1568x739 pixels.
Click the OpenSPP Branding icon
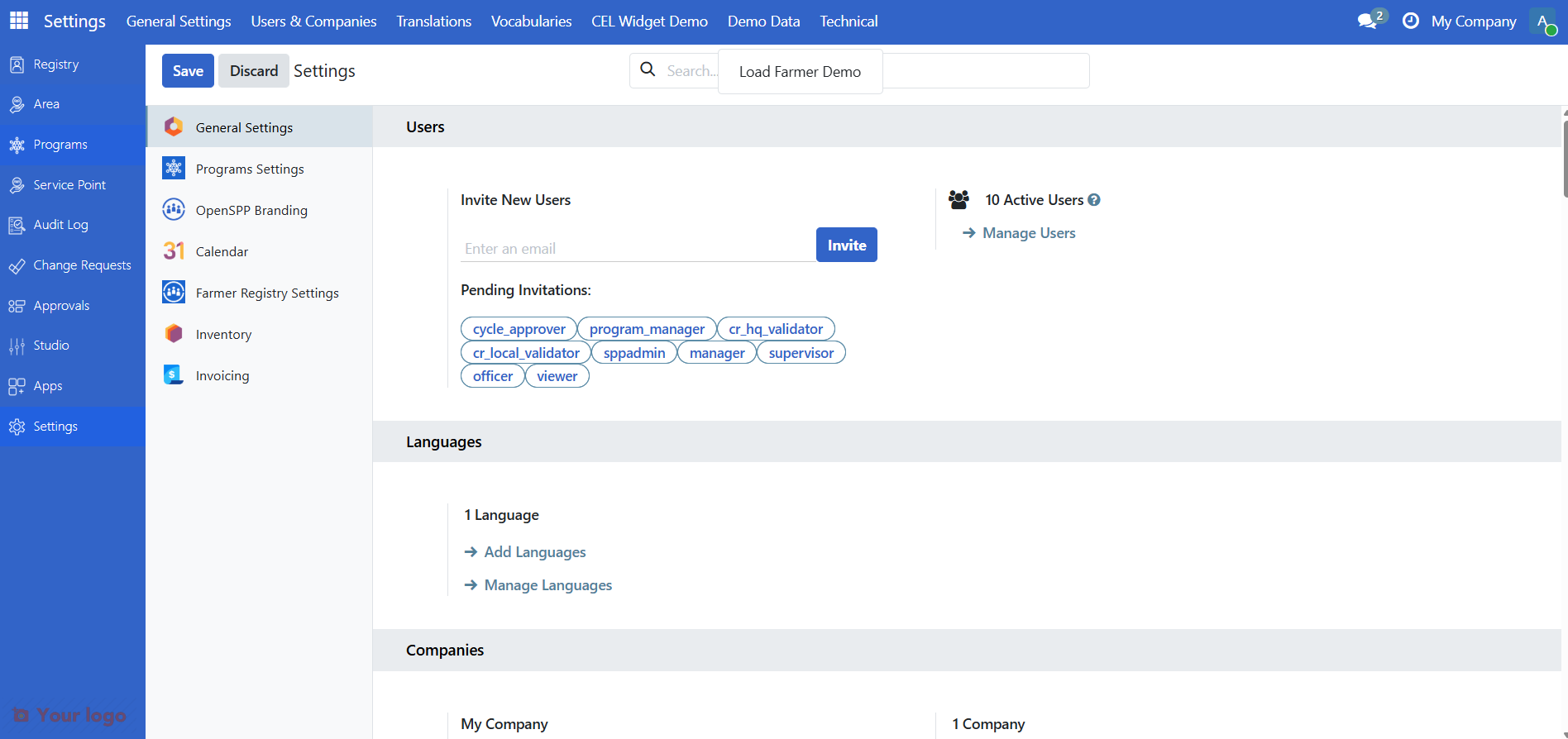tap(174, 209)
